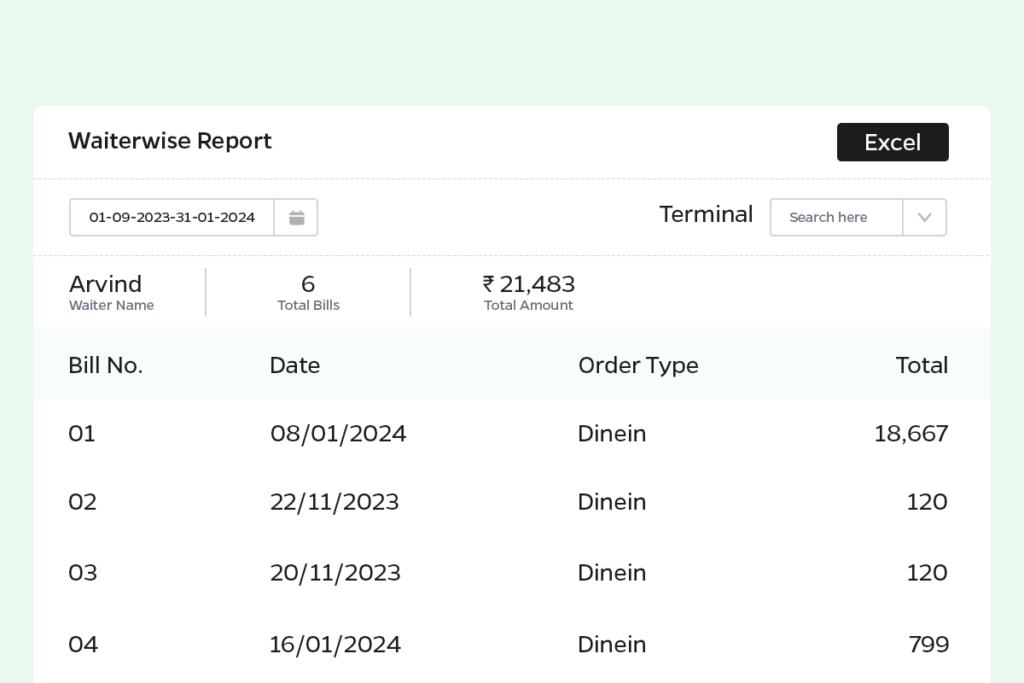Viewport: 1024px width, 683px height.
Task: Click the Bill No. column header
Action: pos(105,365)
